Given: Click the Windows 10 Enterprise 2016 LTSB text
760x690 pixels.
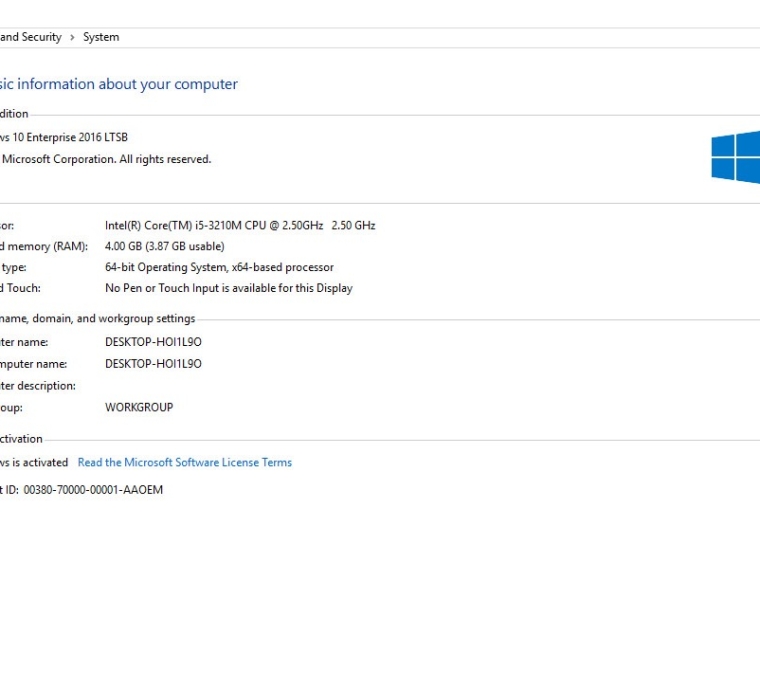Looking at the screenshot, I should click(64, 137).
